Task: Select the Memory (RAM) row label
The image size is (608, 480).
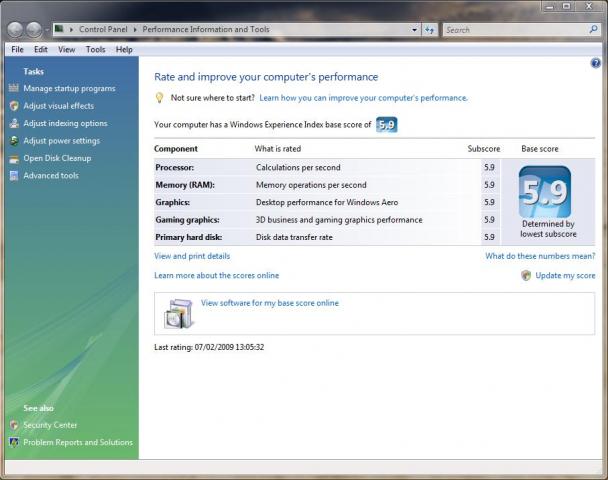Action: [185, 185]
